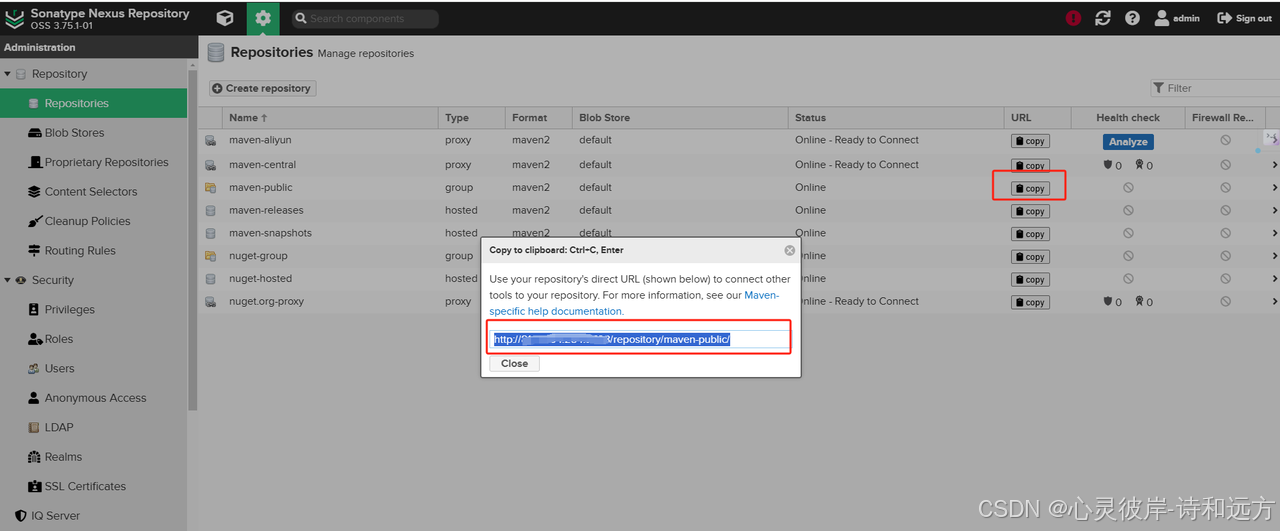Sort by the Status column header

pos(896,118)
